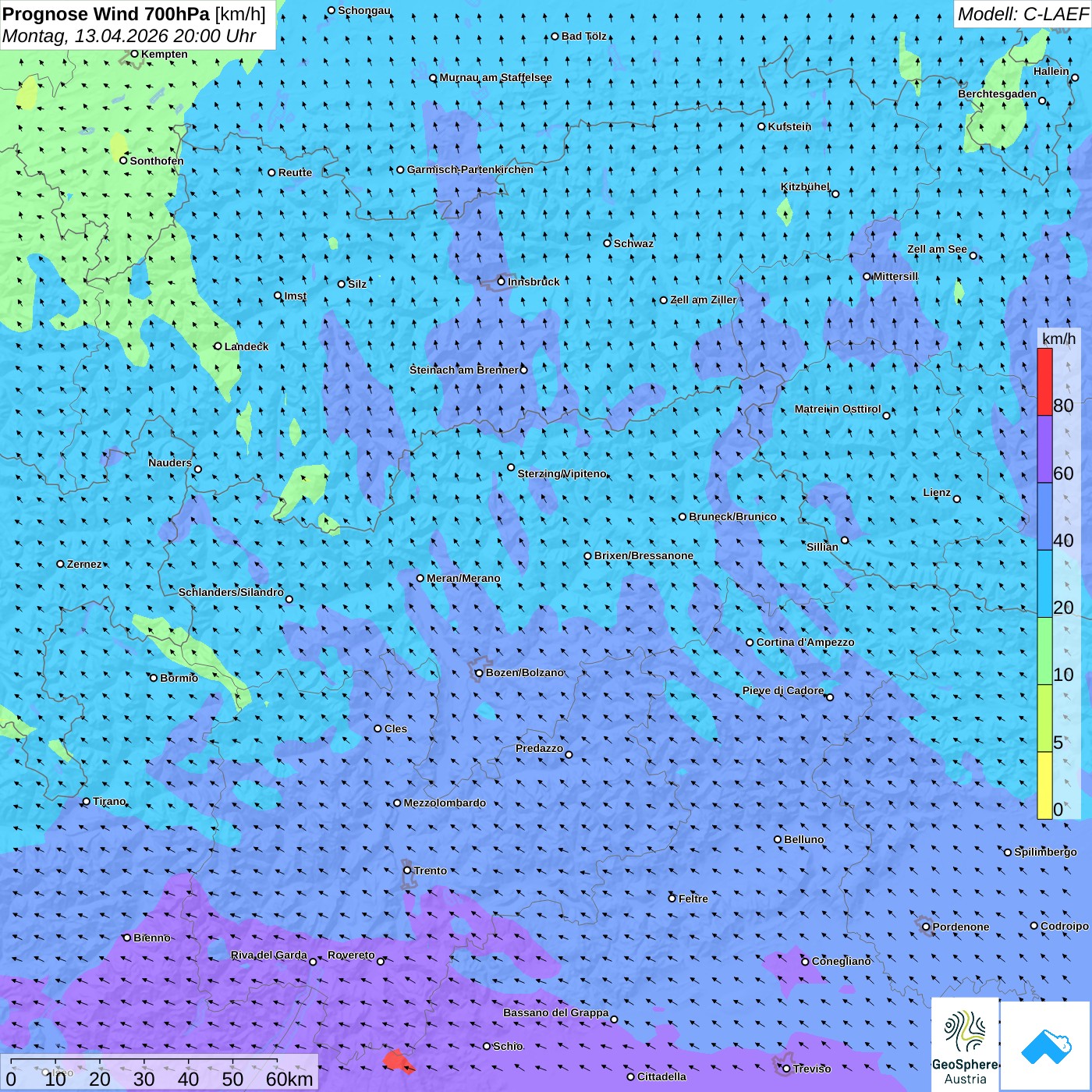Click the blue cloud logo icon
Image resolution: width=1092 pixels, height=1092 pixels.
point(1046,1046)
